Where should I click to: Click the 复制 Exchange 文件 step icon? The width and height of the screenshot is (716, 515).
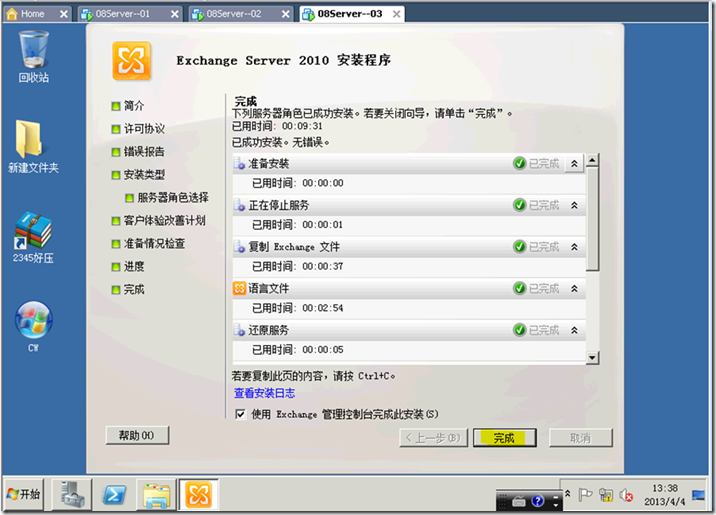240,247
